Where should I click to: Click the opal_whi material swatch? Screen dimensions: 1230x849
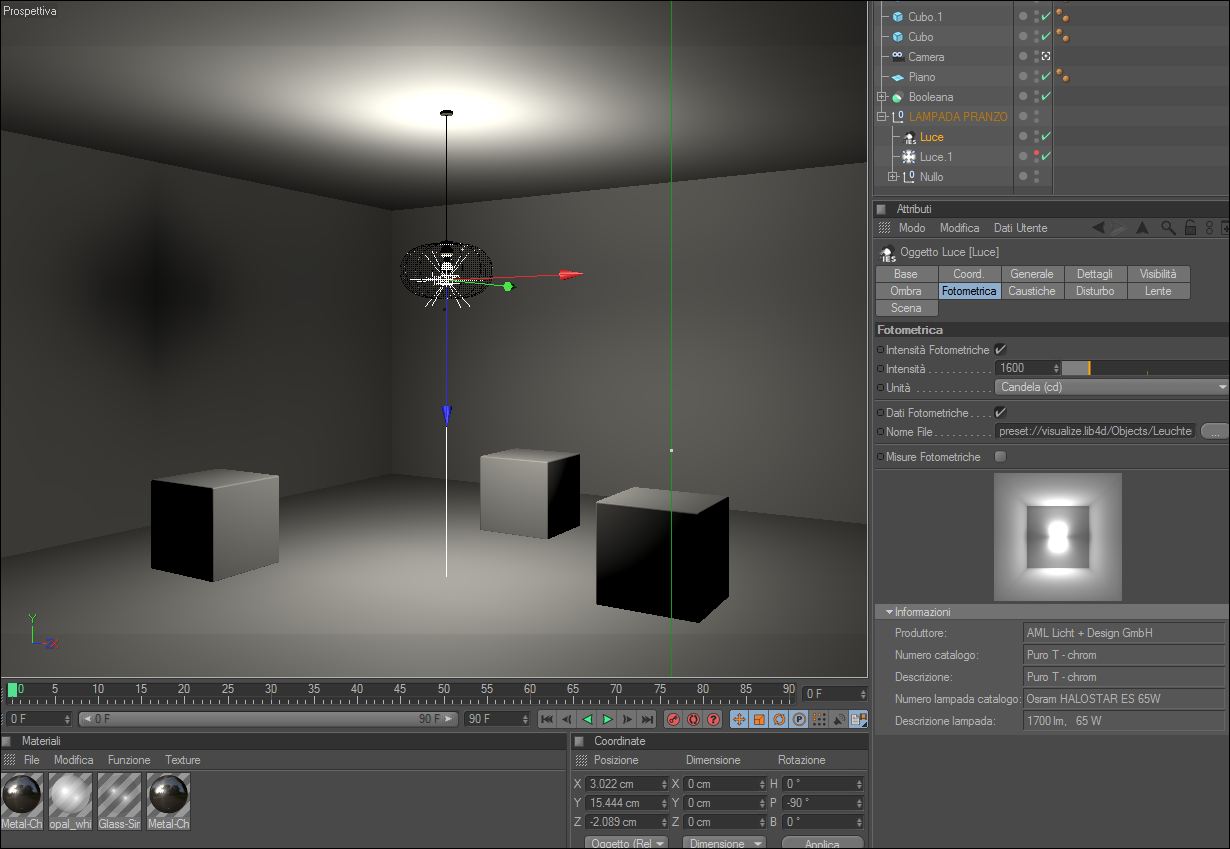pyautogui.click(x=71, y=802)
